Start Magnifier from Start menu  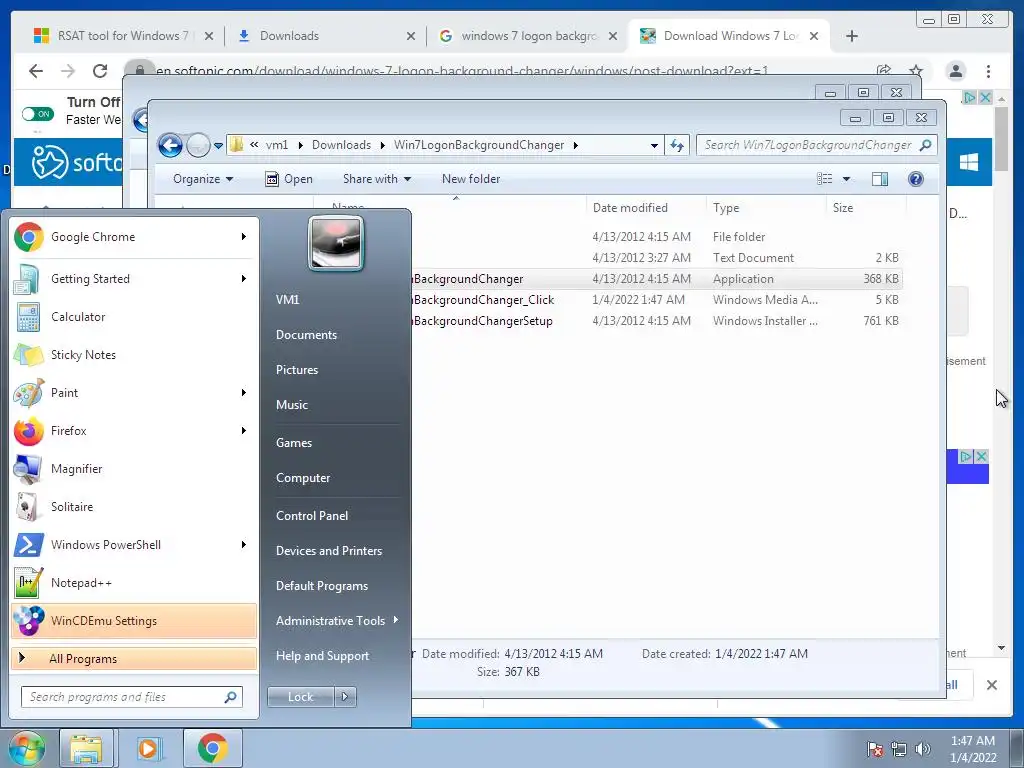click(x=134, y=468)
